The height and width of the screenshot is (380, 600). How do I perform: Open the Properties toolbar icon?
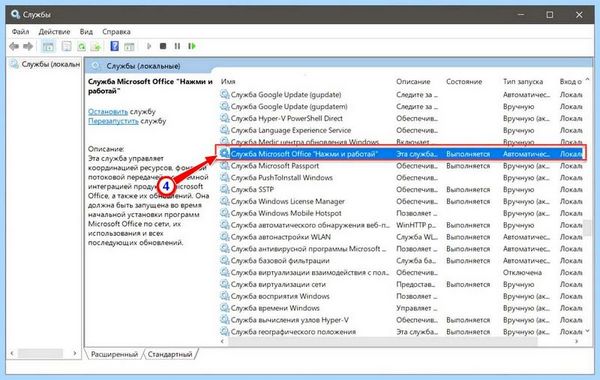(x=67, y=46)
